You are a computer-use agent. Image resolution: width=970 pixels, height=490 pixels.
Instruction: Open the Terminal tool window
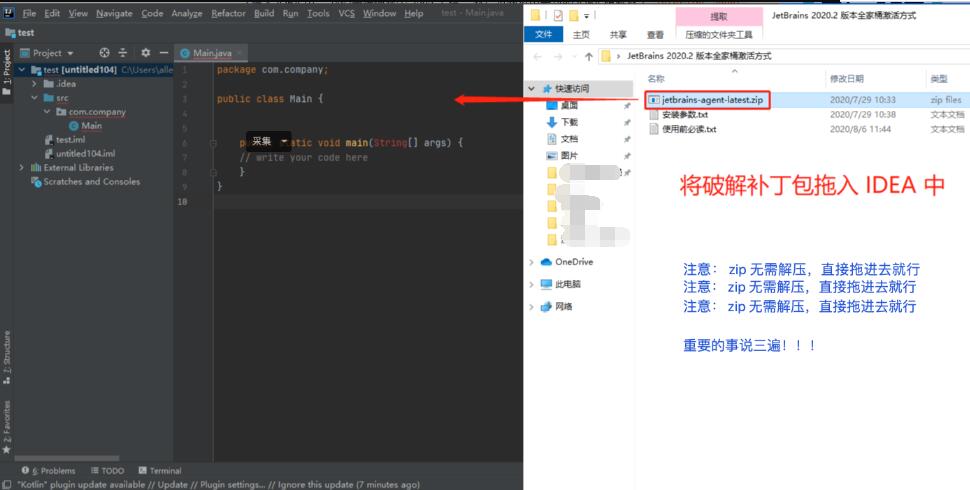pyautogui.click(x=160, y=471)
